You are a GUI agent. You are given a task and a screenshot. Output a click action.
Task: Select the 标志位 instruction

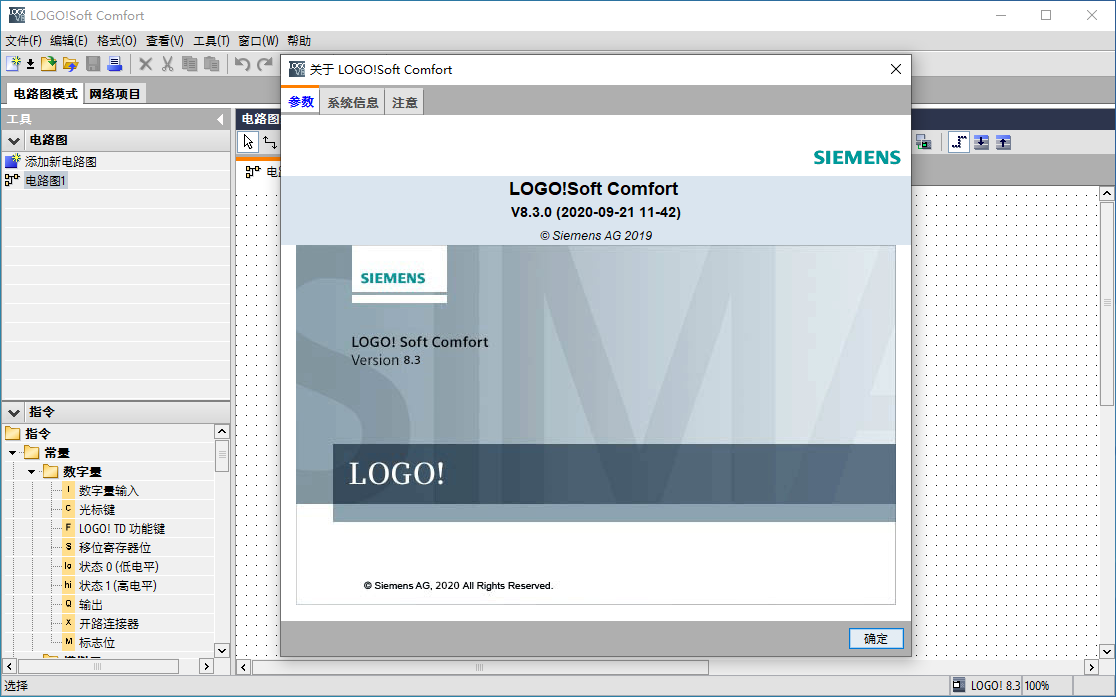[x=97, y=643]
